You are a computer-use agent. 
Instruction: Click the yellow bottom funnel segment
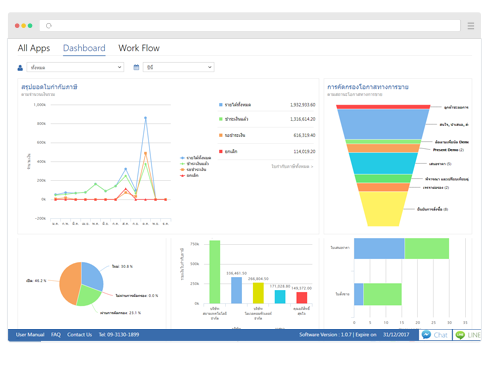(383, 208)
